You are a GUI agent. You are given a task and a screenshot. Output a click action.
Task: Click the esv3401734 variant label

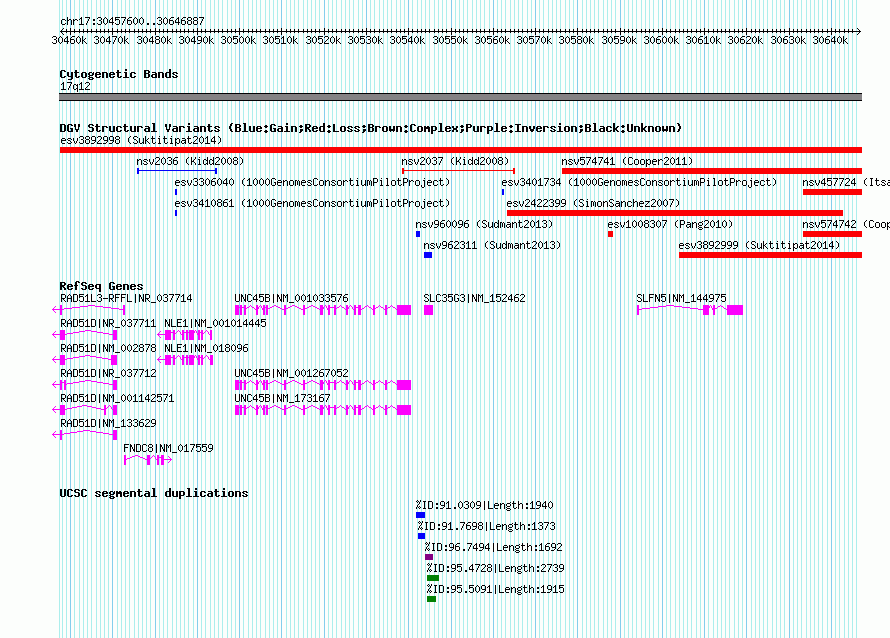click(x=639, y=182)
